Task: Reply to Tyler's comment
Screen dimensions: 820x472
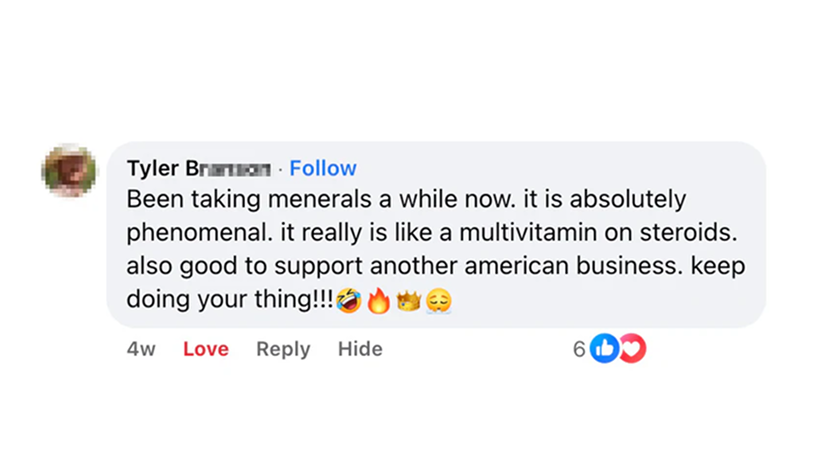Action: tap(283, 349)
